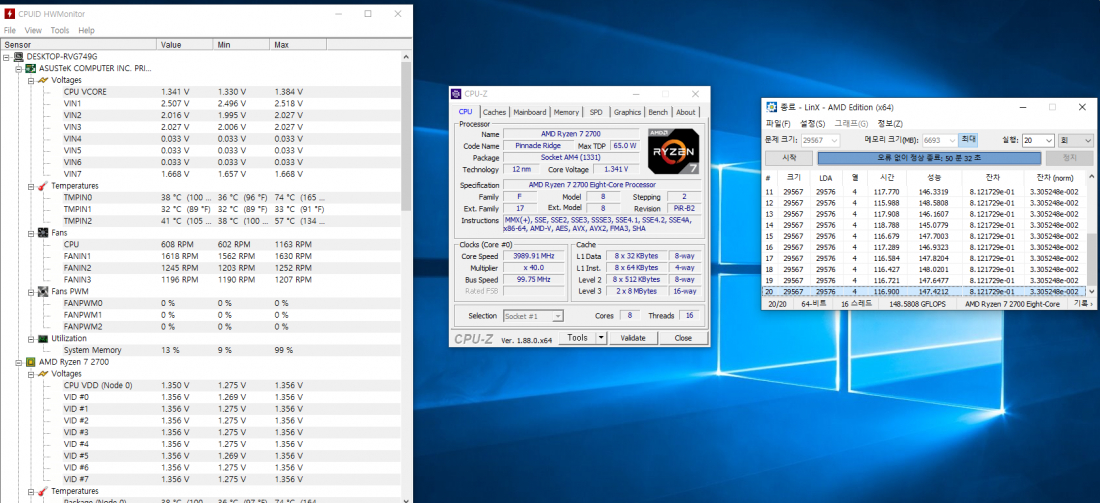Collapse the Utilization node
Image resolution: width=1100 pixels, height=503 pixels.
pos(31,338)
